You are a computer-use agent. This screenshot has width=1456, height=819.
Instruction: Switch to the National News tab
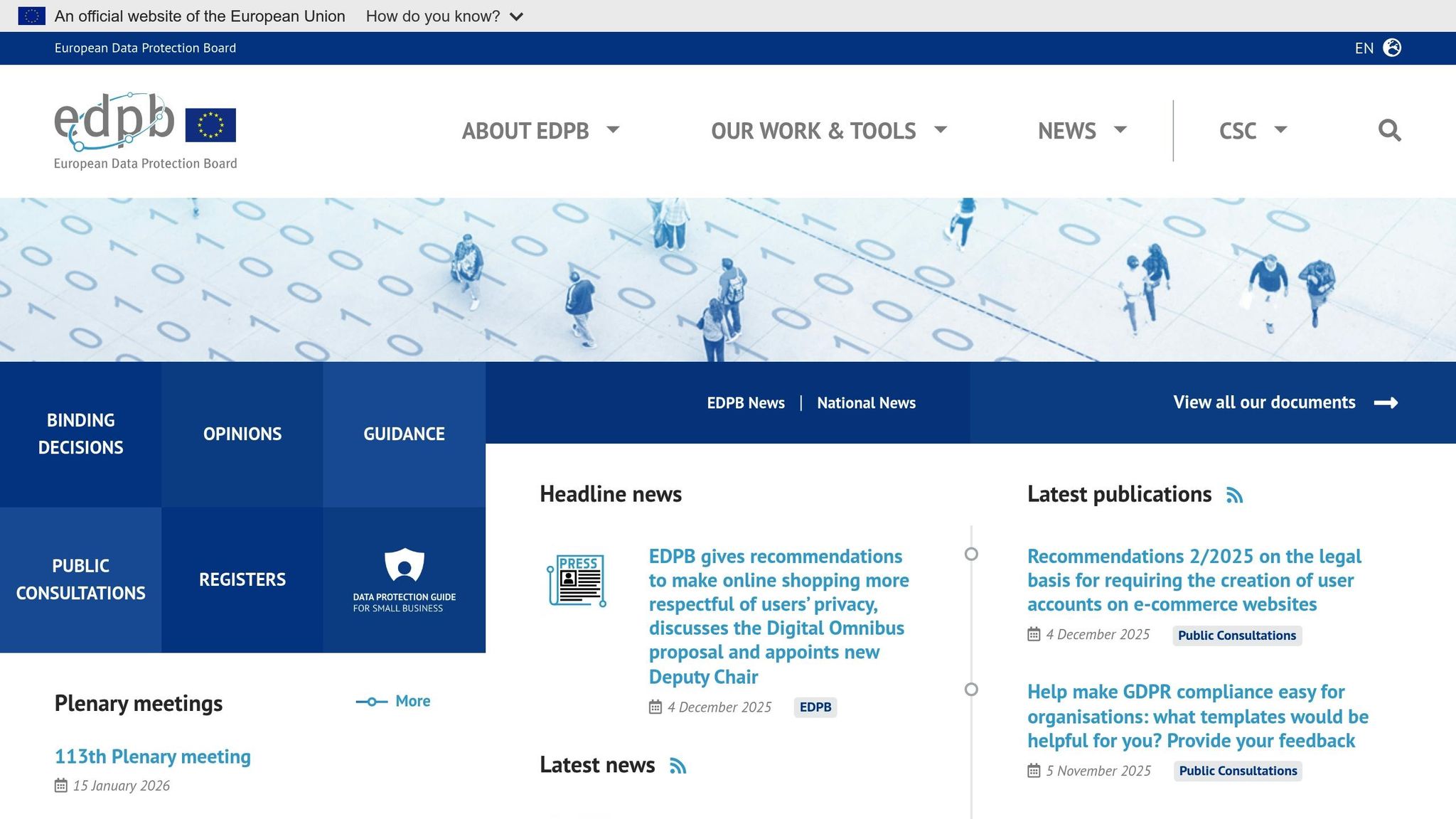865,402
